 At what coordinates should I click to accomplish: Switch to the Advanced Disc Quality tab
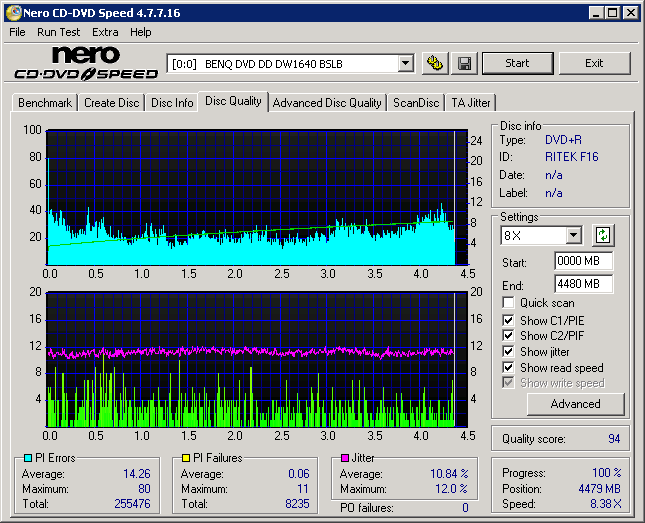pos(327,102)
